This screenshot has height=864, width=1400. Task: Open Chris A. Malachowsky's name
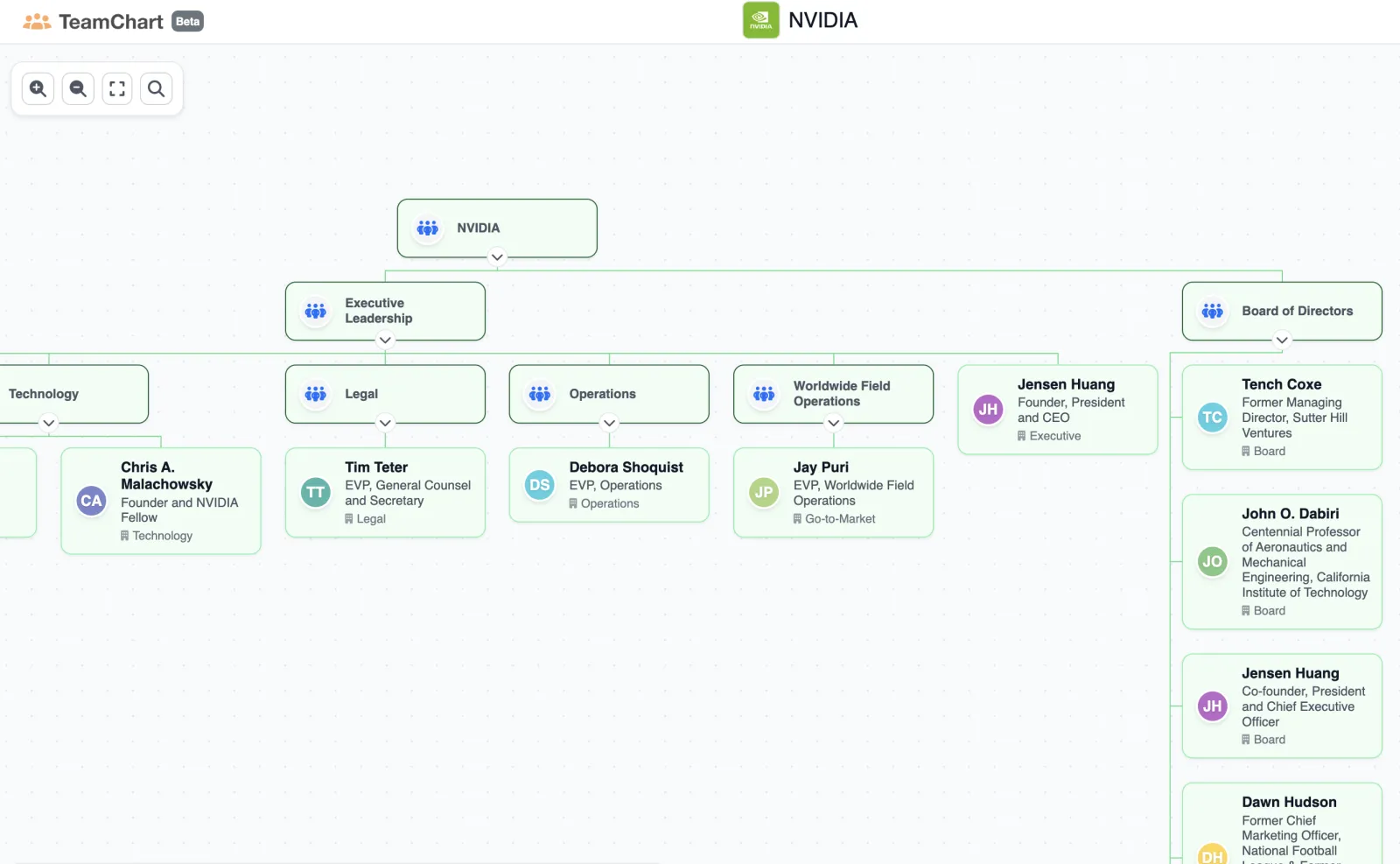(x=166, y=476)
